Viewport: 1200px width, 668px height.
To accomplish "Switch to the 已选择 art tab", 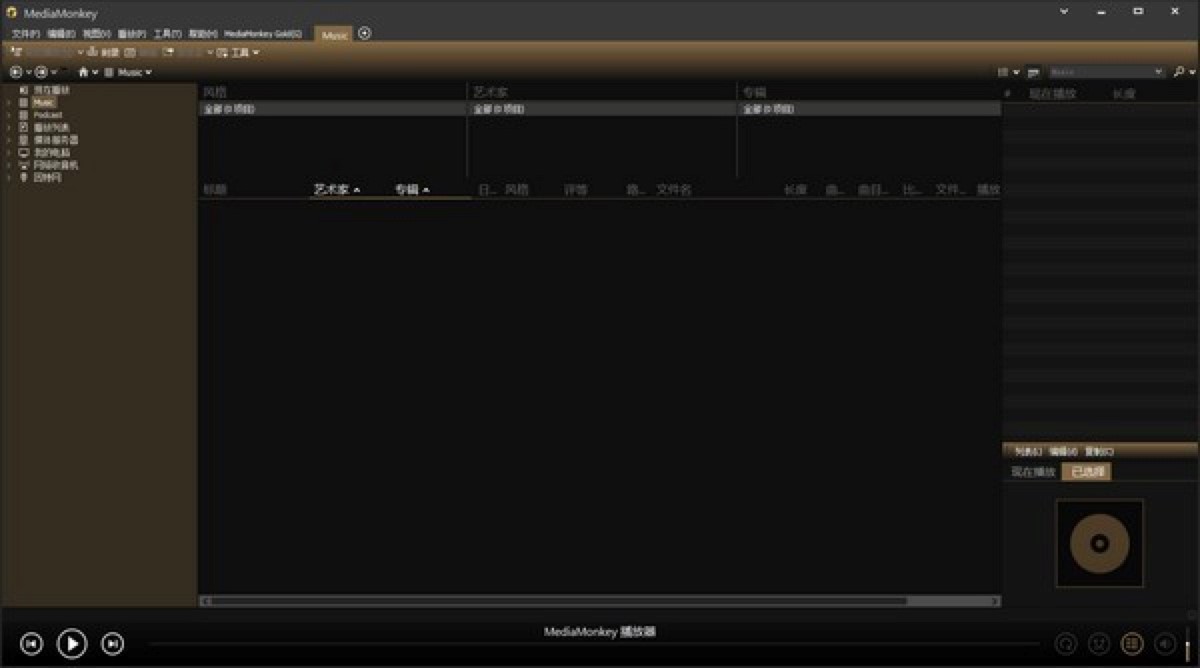I will click(1087, 472).
